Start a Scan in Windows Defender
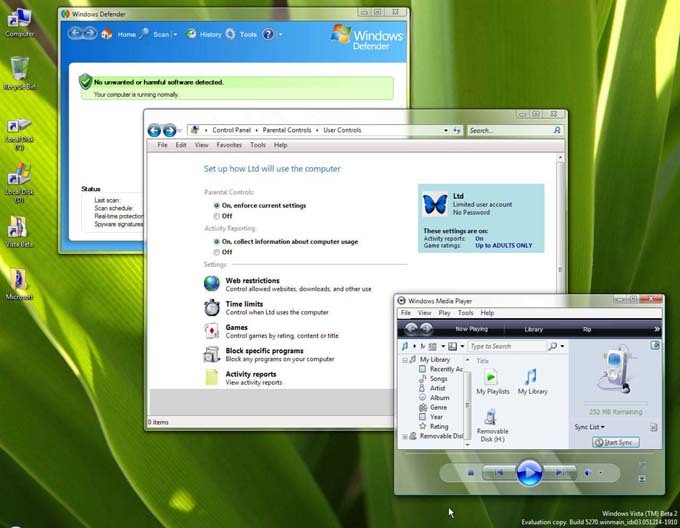 pyautogui.click(x=154, y=34)
